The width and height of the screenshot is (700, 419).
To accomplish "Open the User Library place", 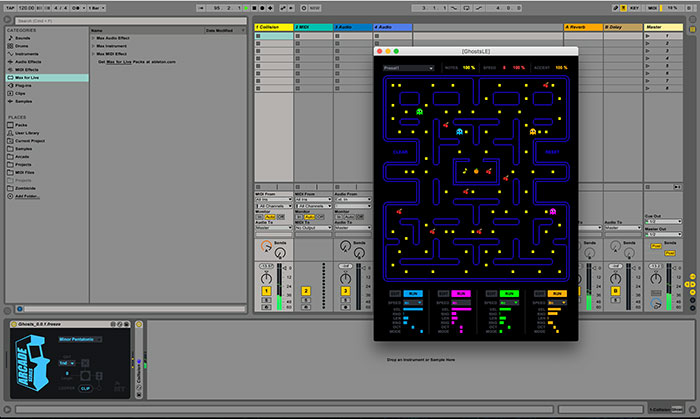I will pos(27,133).
